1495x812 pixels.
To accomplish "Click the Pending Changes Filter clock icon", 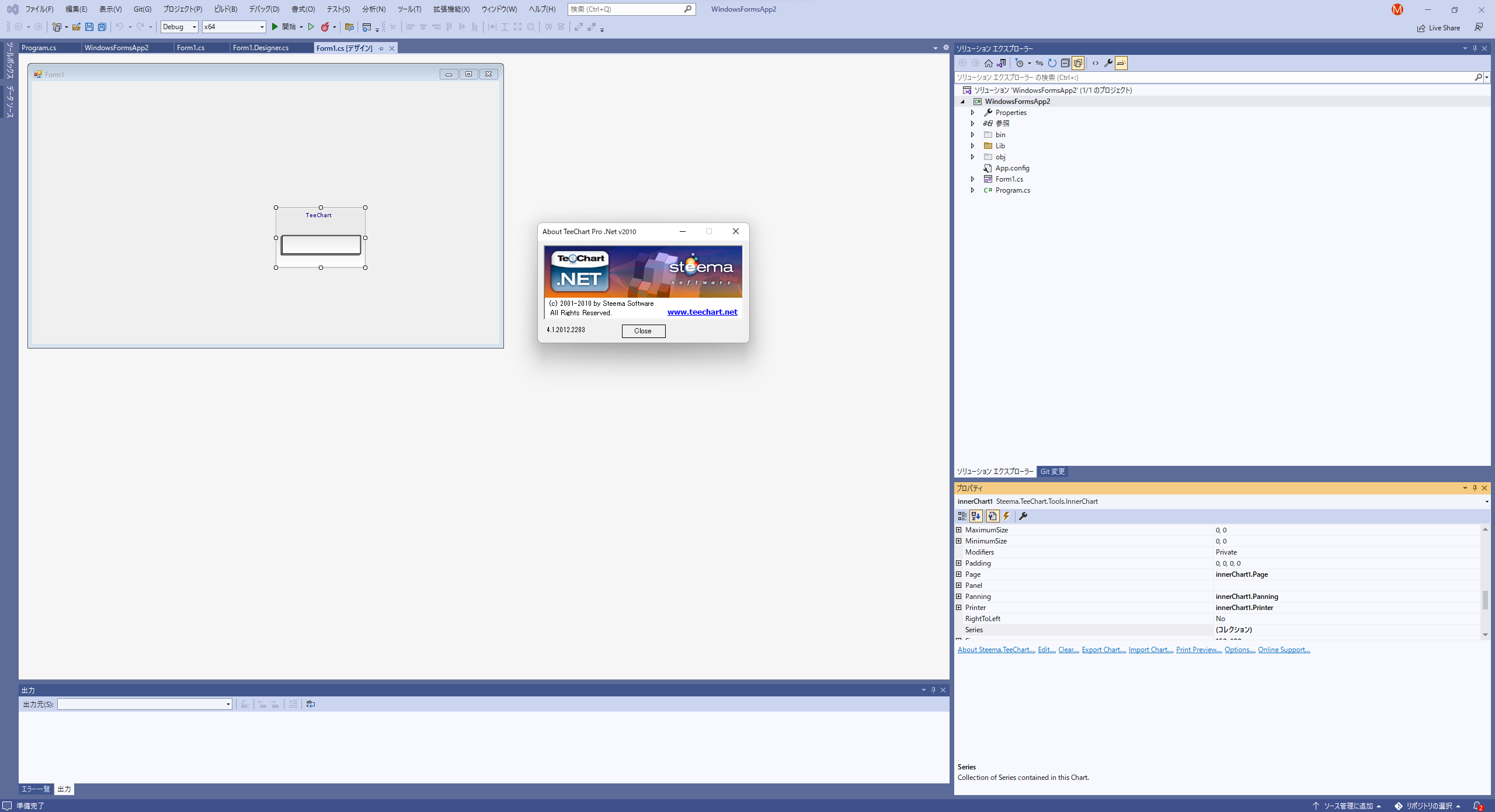I will click(1020, 63).
